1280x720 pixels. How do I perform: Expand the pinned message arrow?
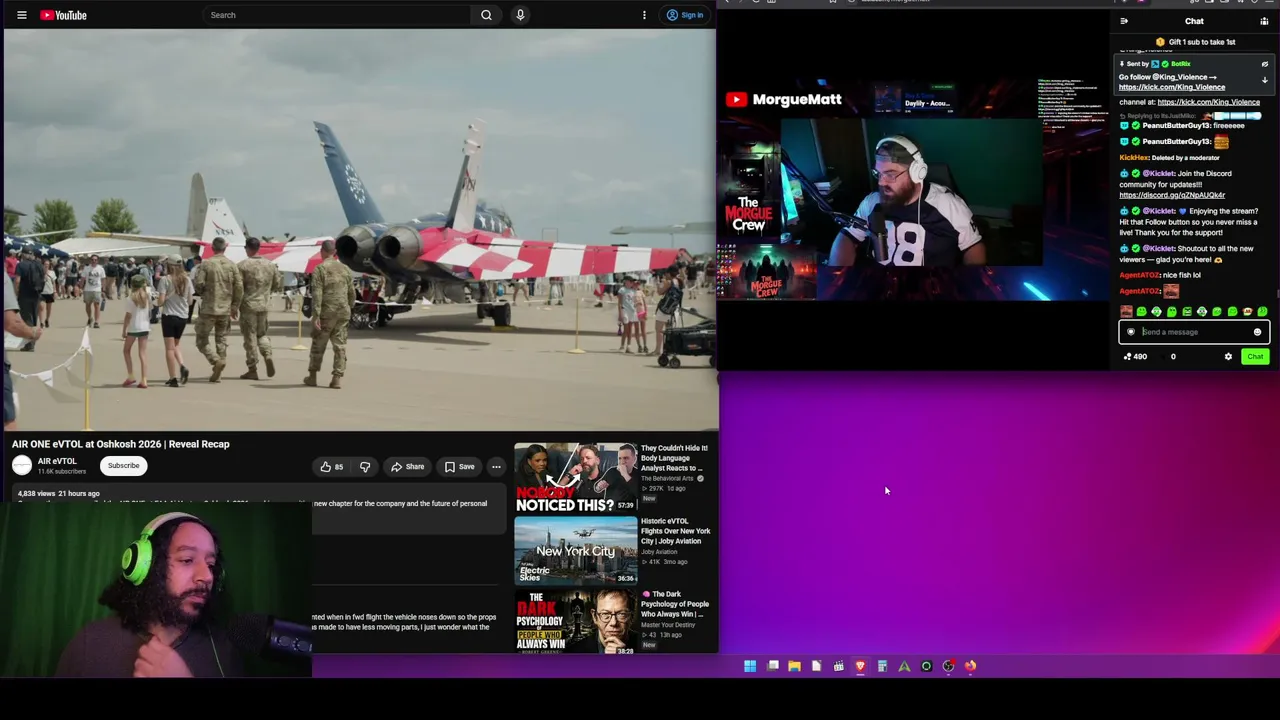coord(1264,80)
